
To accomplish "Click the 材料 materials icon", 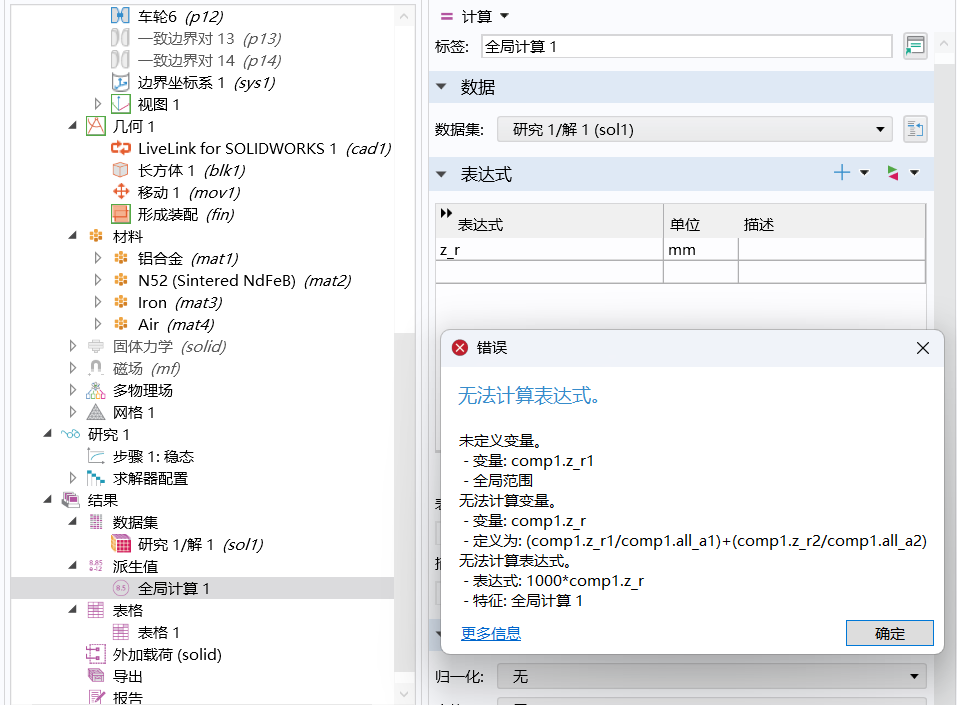I will point(96,236).
